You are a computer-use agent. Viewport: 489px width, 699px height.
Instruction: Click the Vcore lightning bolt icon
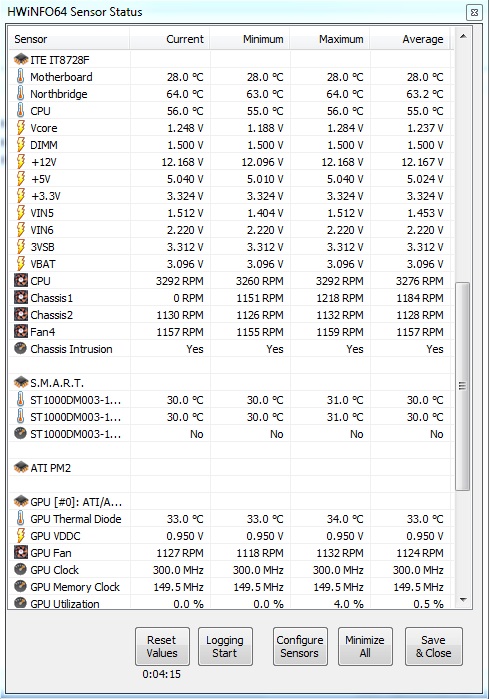pyautogui.click(x=21, y=127)
